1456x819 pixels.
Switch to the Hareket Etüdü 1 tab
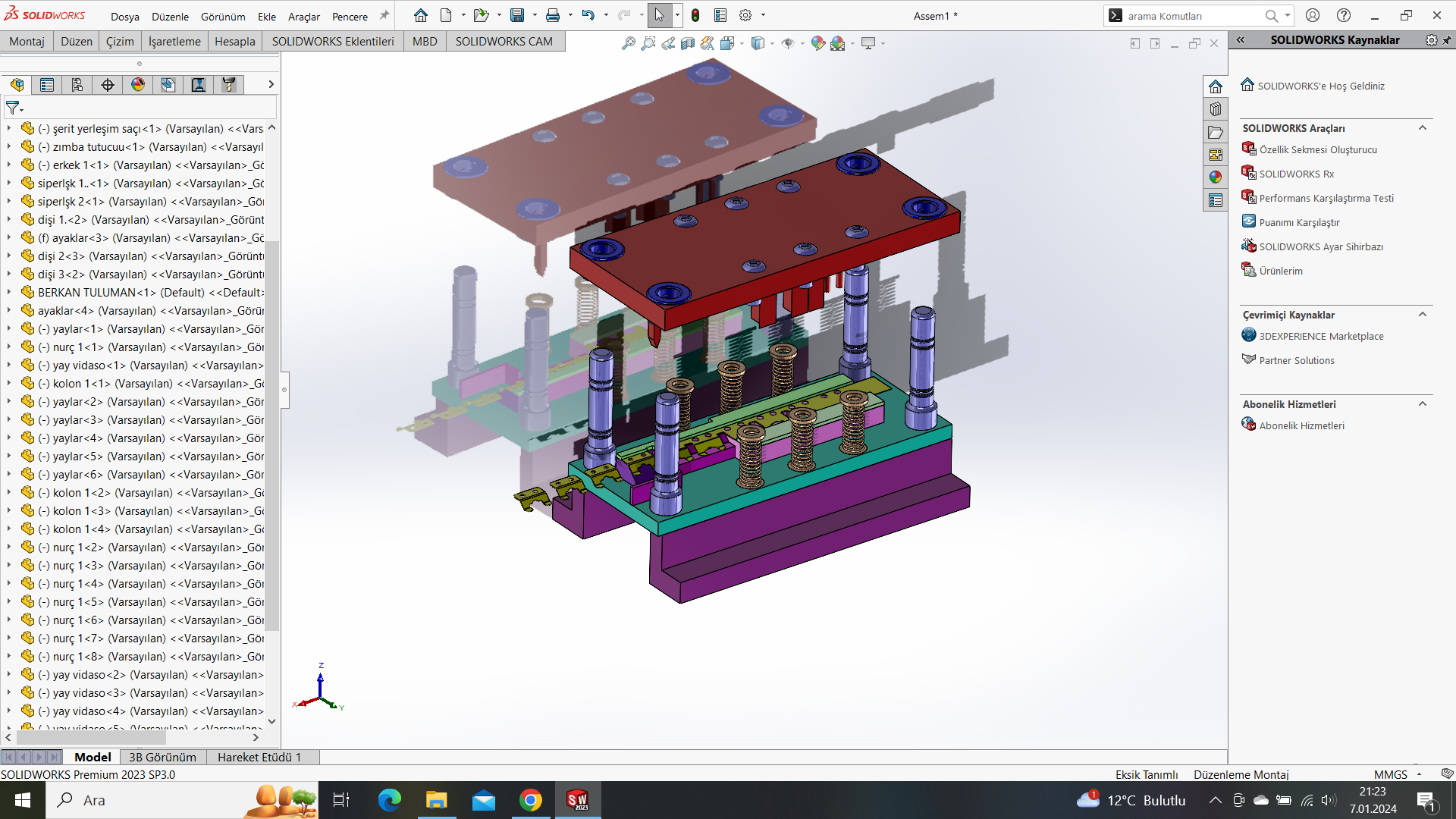coord(259,757)
